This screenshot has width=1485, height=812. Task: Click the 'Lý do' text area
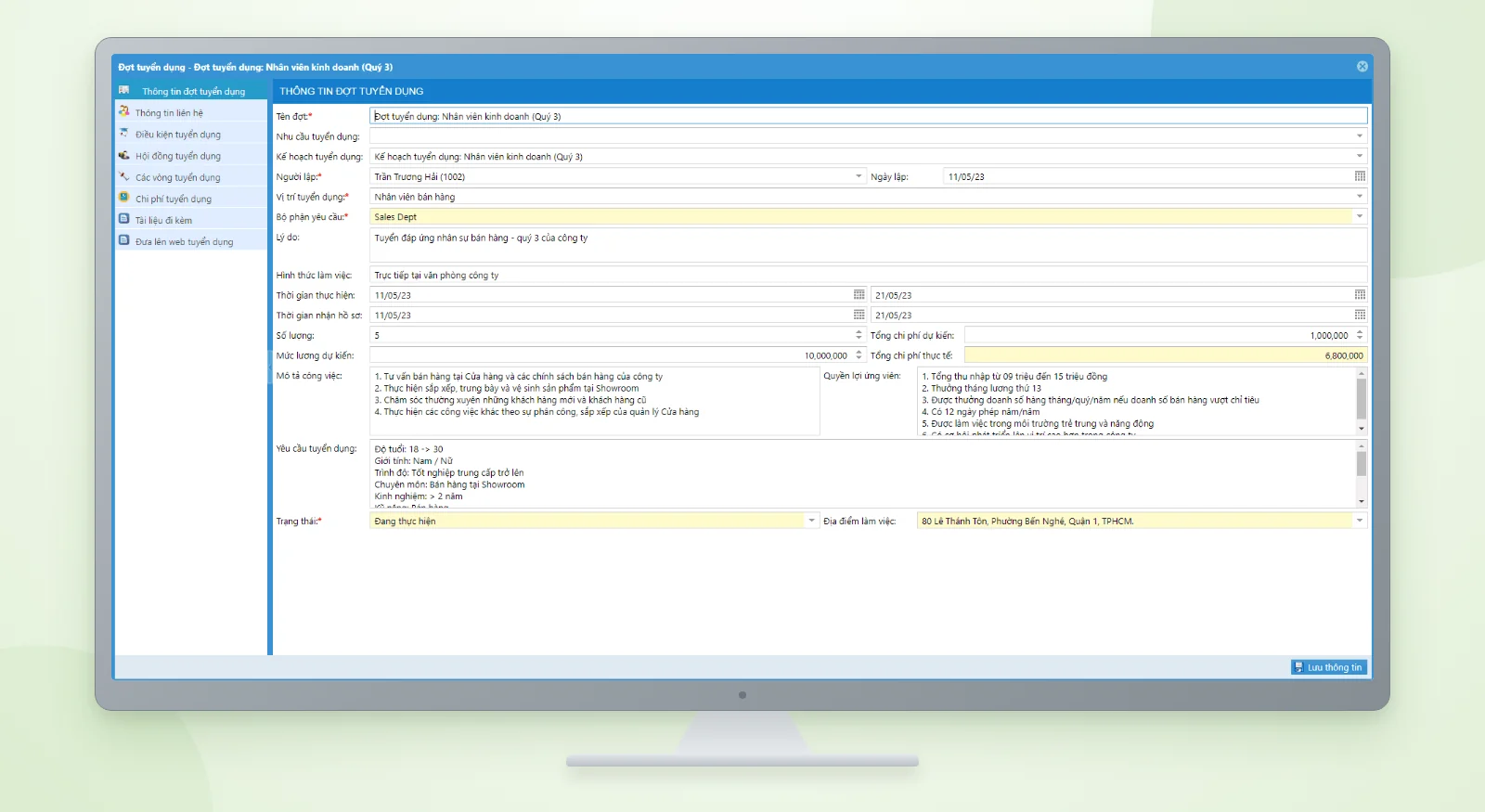coord(869,245)
